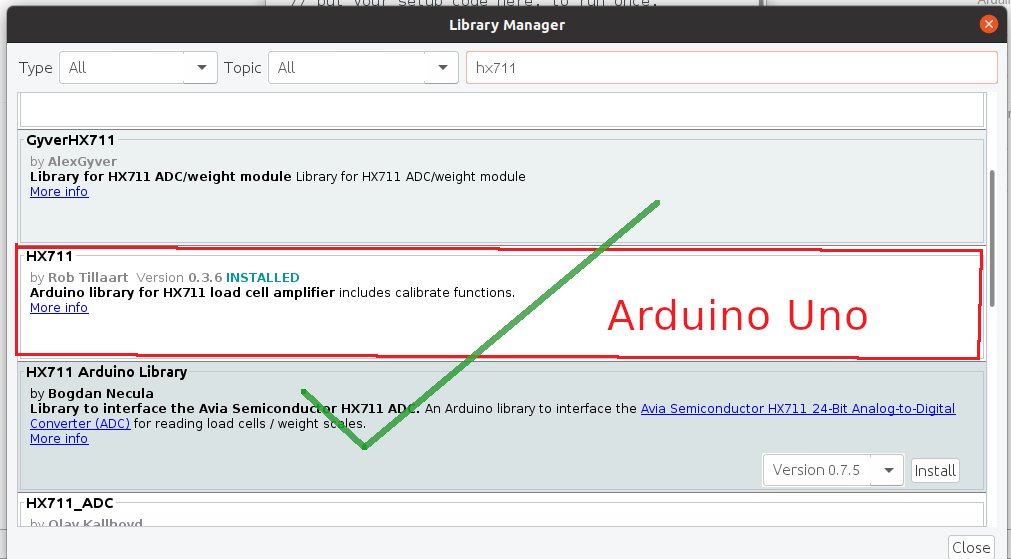The height and width of the screenshot is (559, 1011).
Task: Select HX711_ADC library title
Action: [70, 503]
